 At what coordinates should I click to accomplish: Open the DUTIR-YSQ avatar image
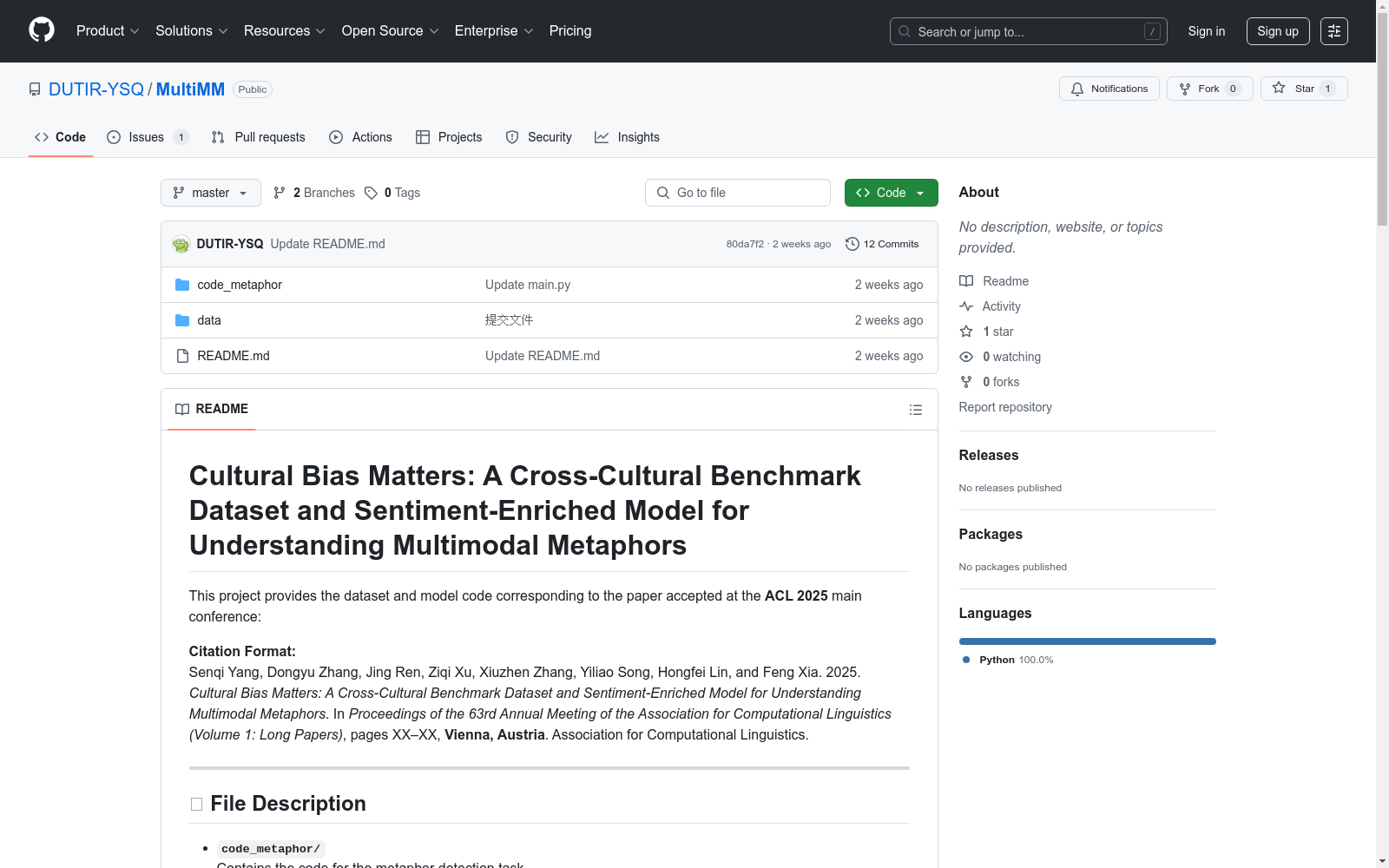tap(181, 244)
